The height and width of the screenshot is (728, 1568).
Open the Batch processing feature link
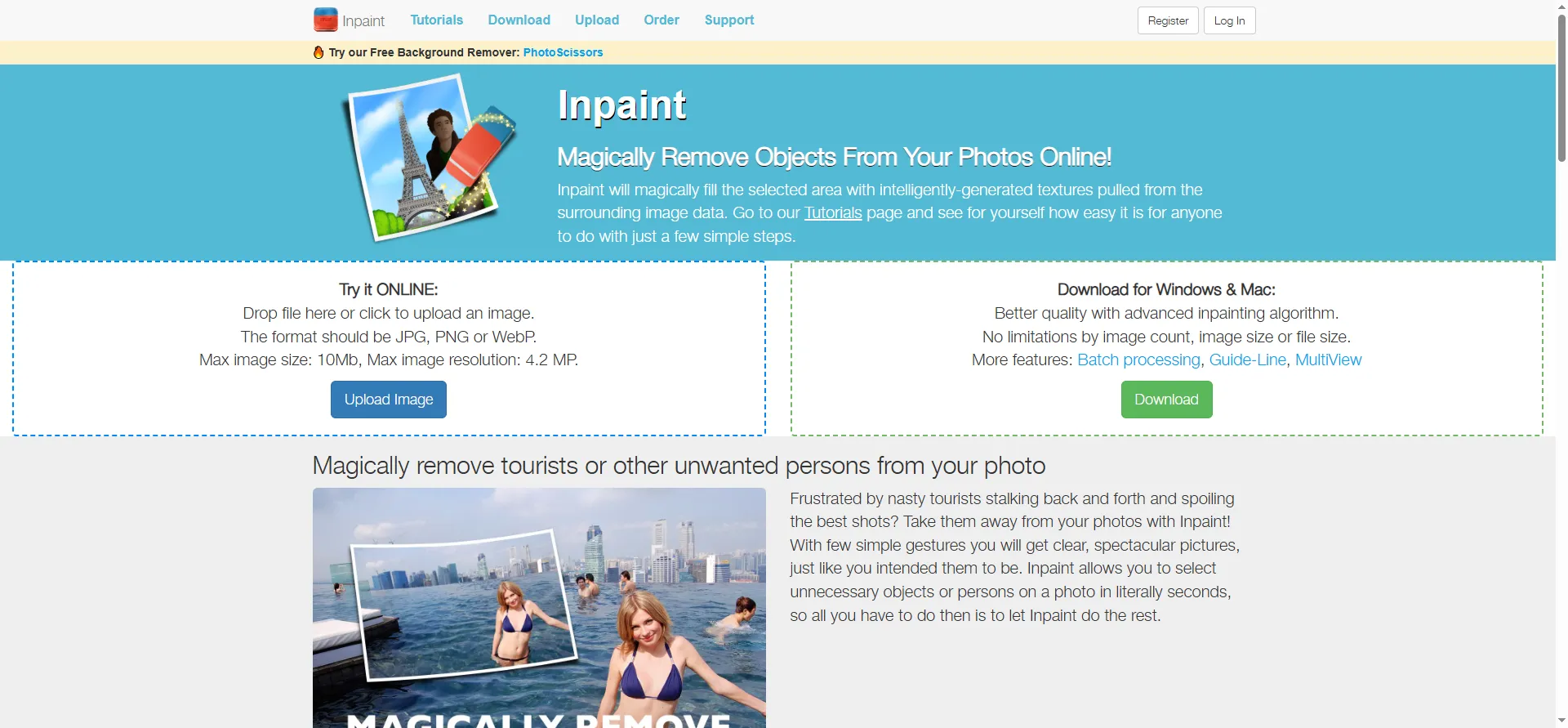pyautogui.click(x=1138, y=360)
